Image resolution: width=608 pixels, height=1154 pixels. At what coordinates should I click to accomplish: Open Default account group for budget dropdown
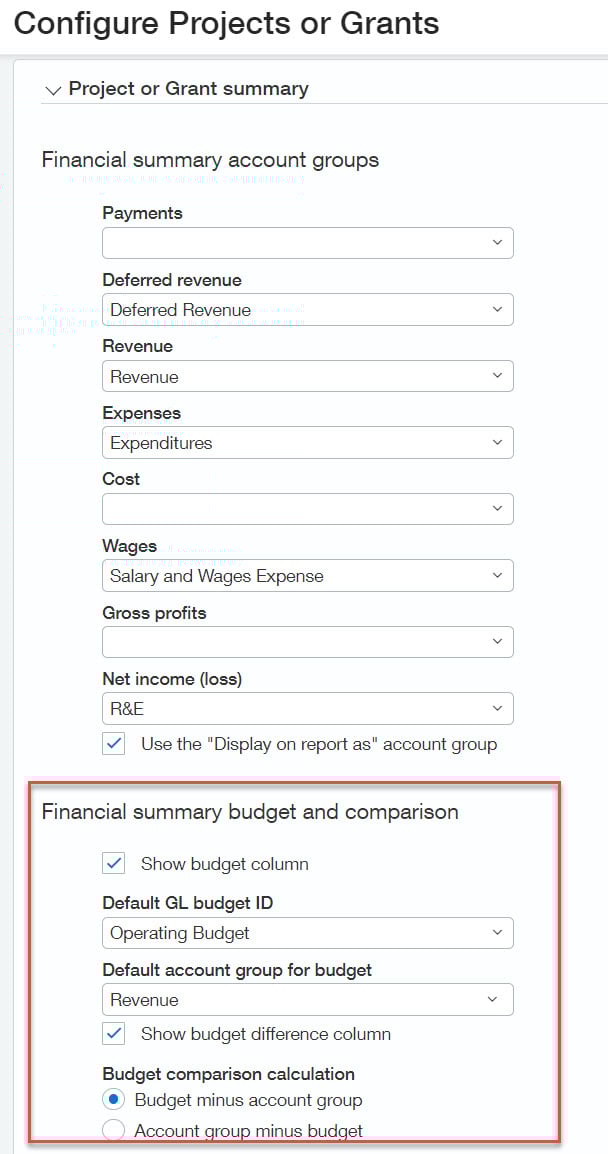[307, 1000]
